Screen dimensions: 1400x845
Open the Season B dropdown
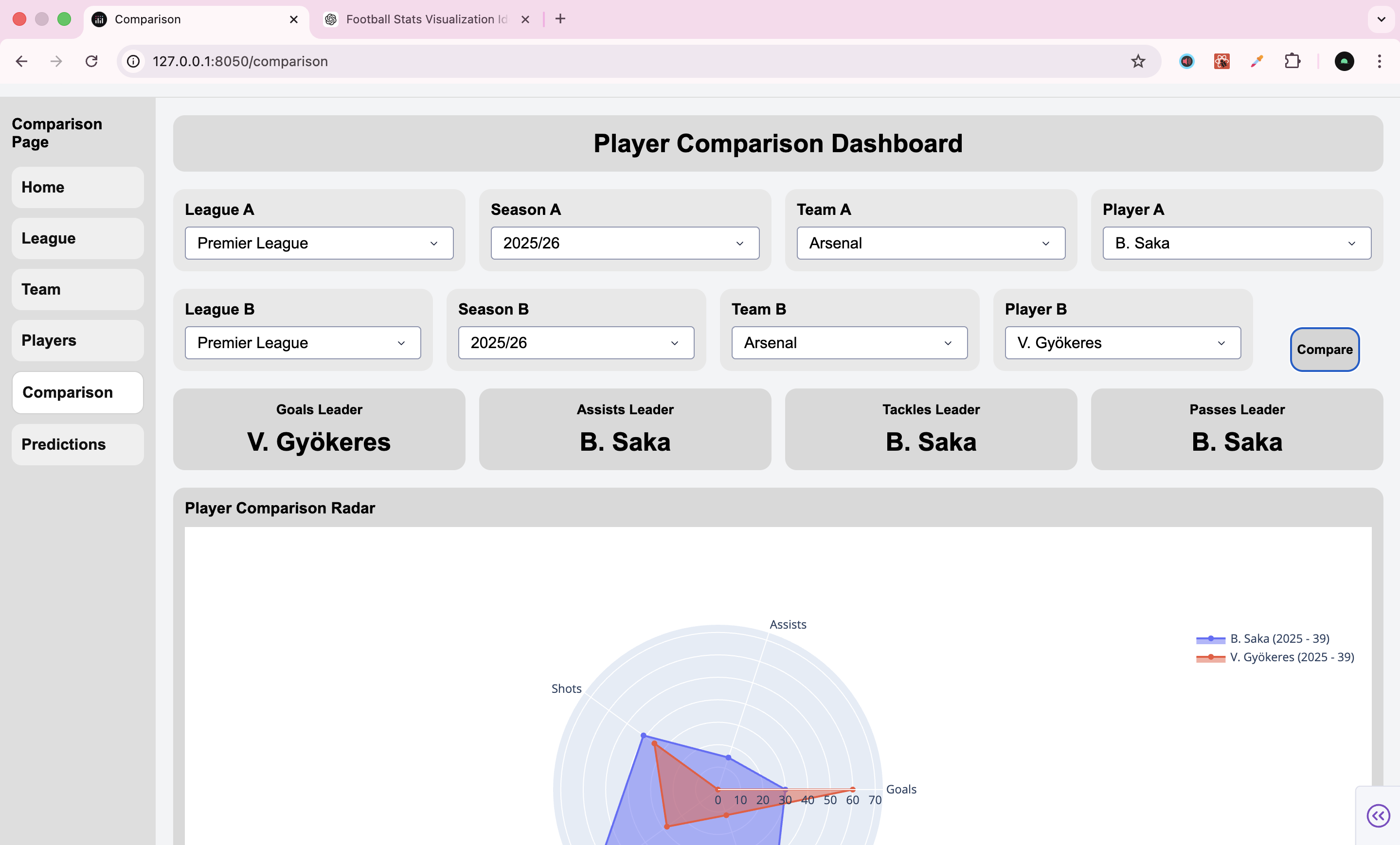pyautogui.click(x=576, y=342)
